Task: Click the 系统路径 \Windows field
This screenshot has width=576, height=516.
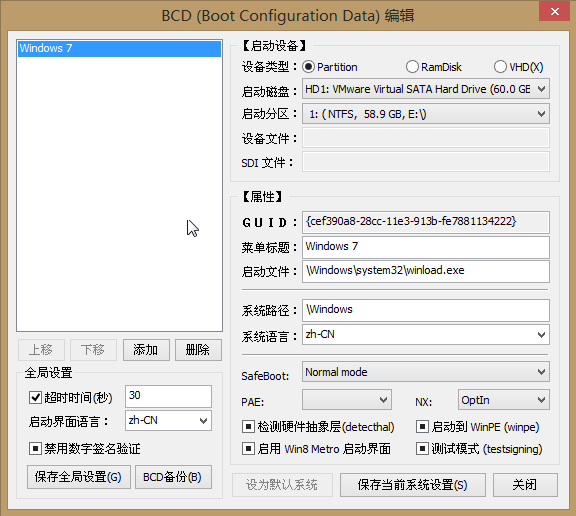Action: pyautogui.click(x=426, y=310)
